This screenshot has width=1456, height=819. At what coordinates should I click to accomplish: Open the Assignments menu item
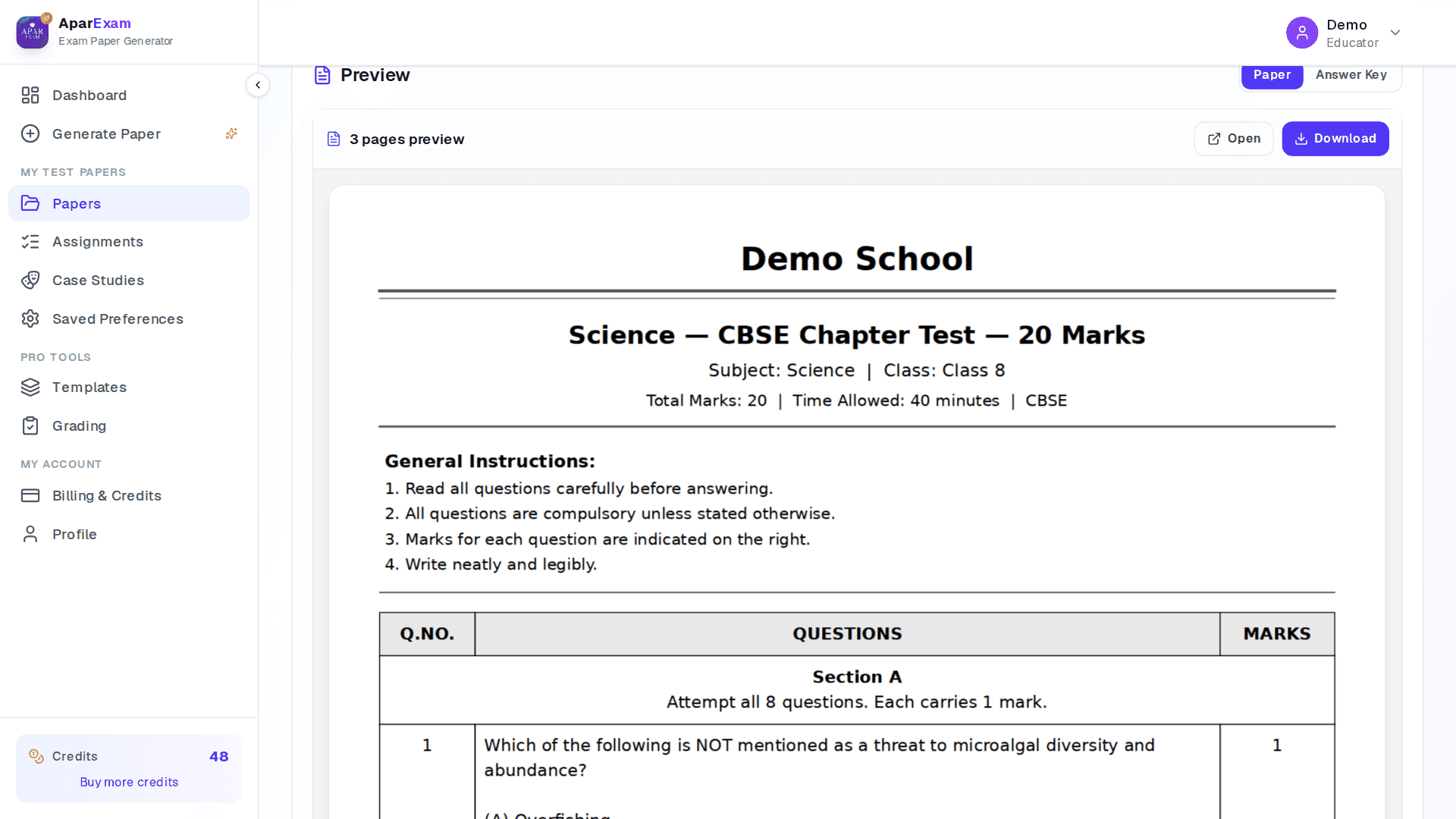coord(129,242)
